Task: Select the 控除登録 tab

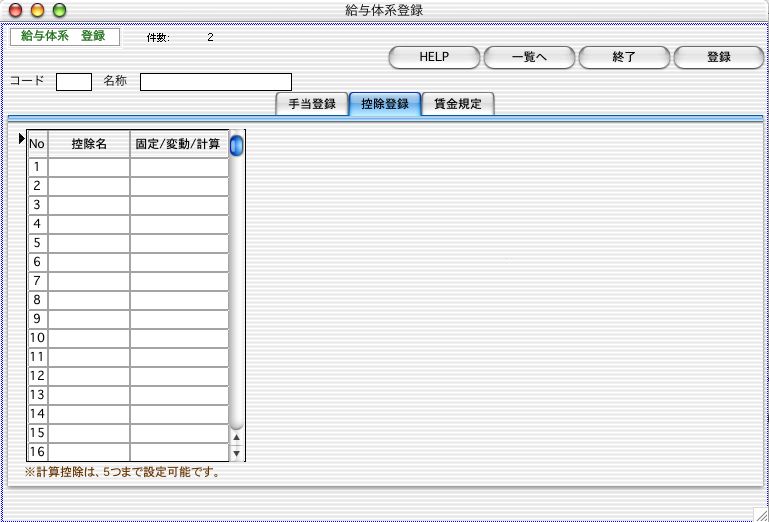Action: tap(384, 104)
